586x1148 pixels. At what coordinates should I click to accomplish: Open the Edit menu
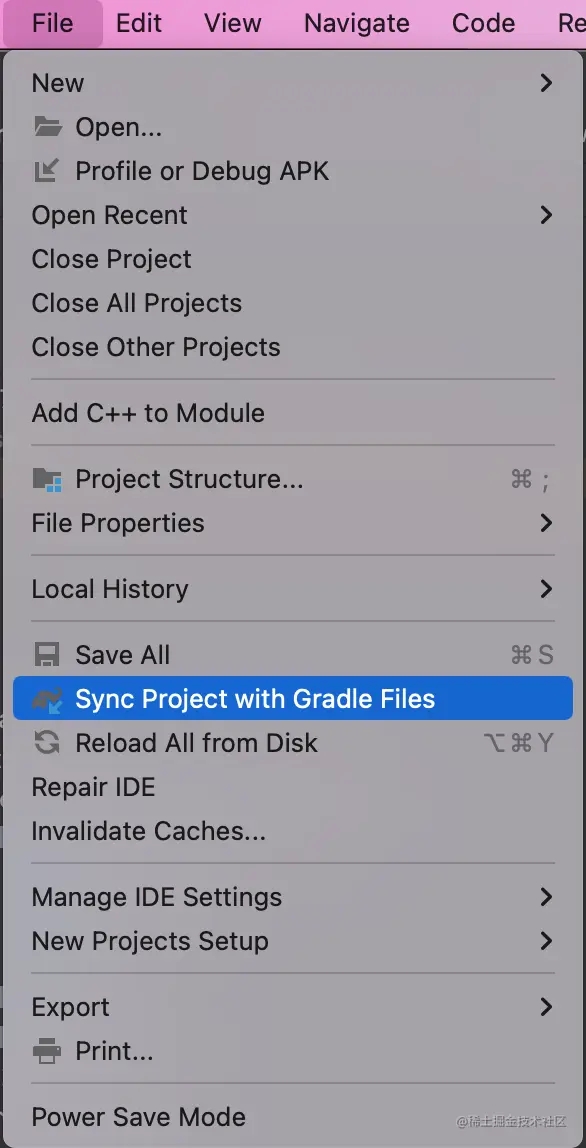click(x=138, y=23)
